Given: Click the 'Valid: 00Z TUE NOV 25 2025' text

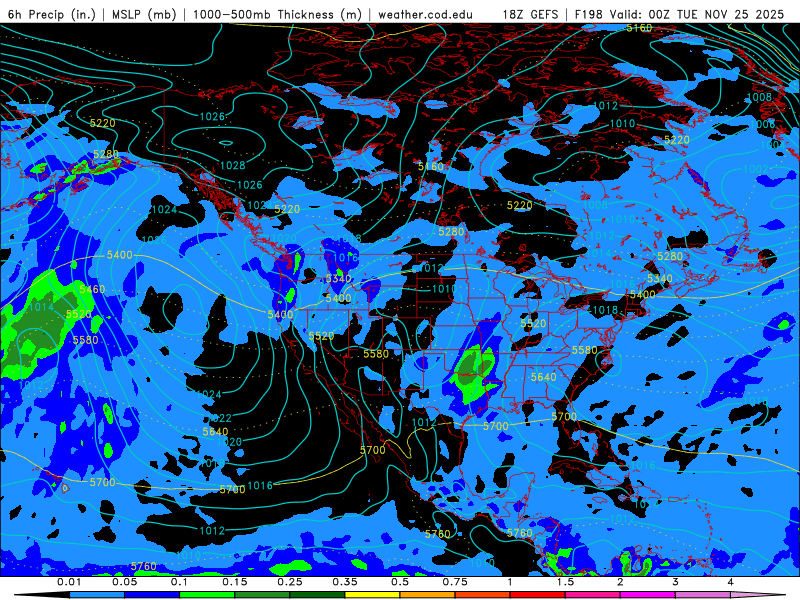Looking at the screenshot, I should 696,14.
